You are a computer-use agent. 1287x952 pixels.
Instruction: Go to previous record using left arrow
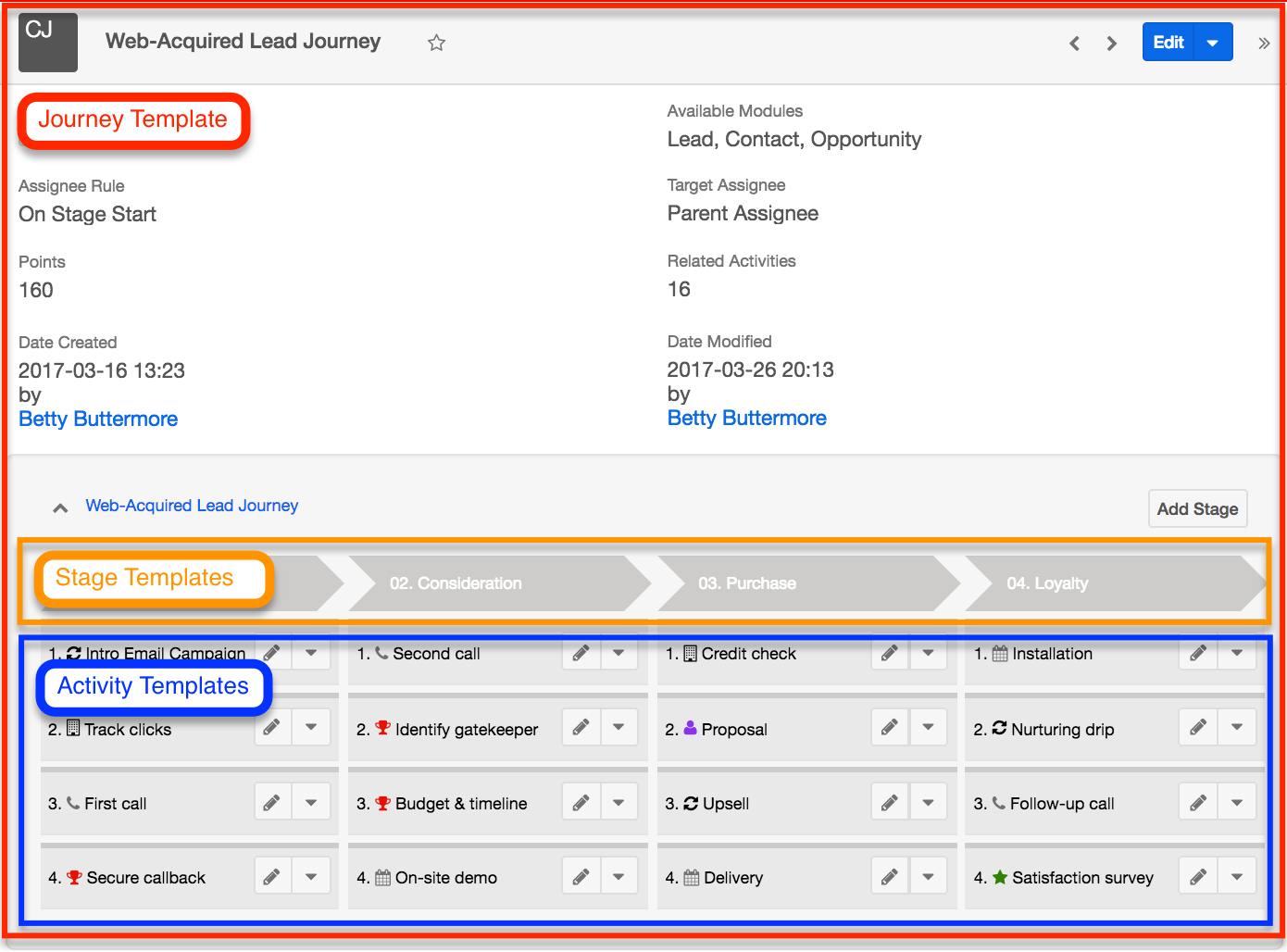tap(1074, 44)
